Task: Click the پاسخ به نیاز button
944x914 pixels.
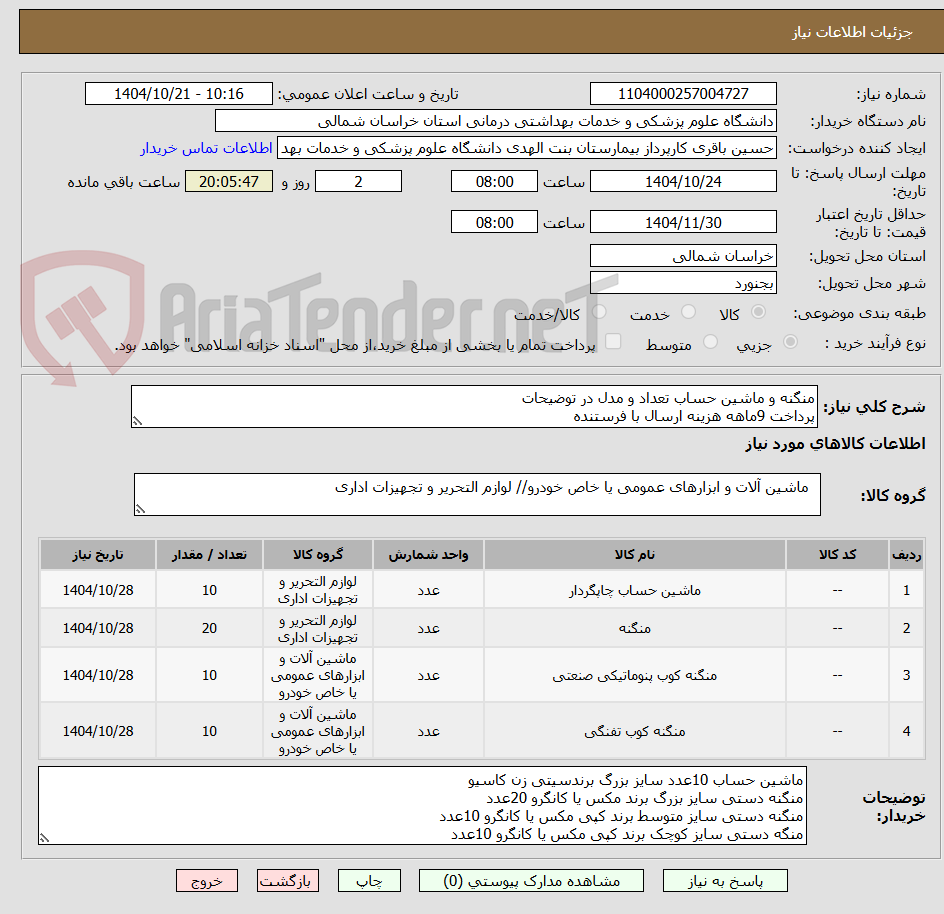Action: (x=725, y=881)
